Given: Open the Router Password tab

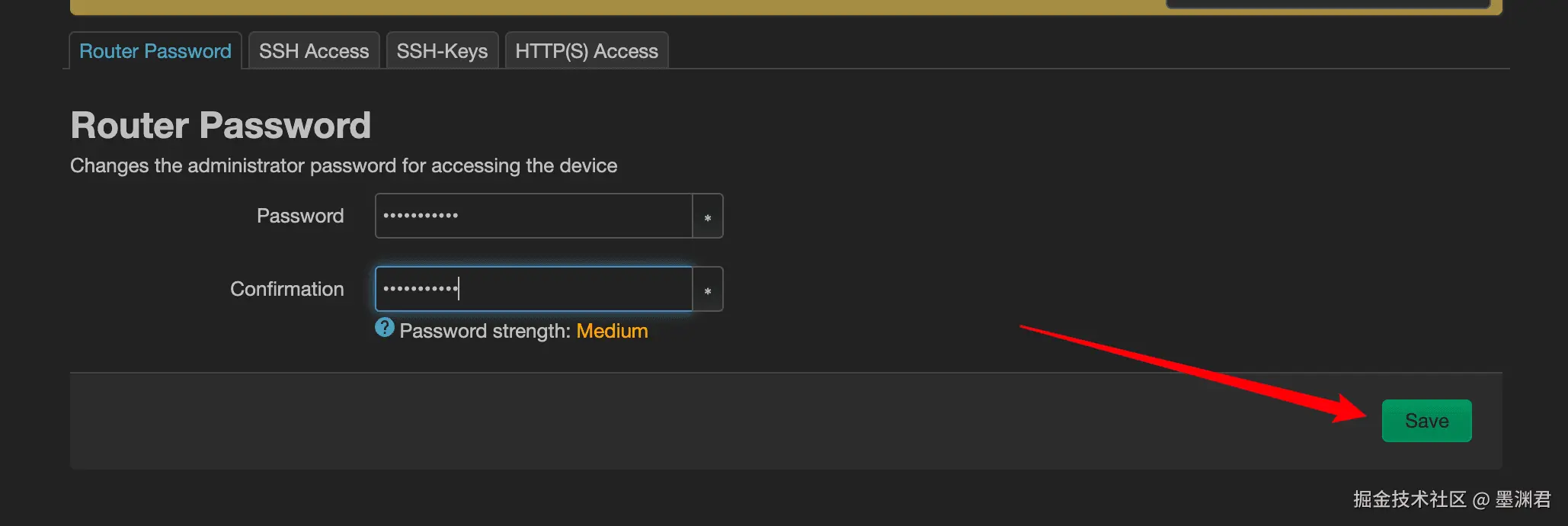Looking at the screenshot, I should [x=155, y=51].
